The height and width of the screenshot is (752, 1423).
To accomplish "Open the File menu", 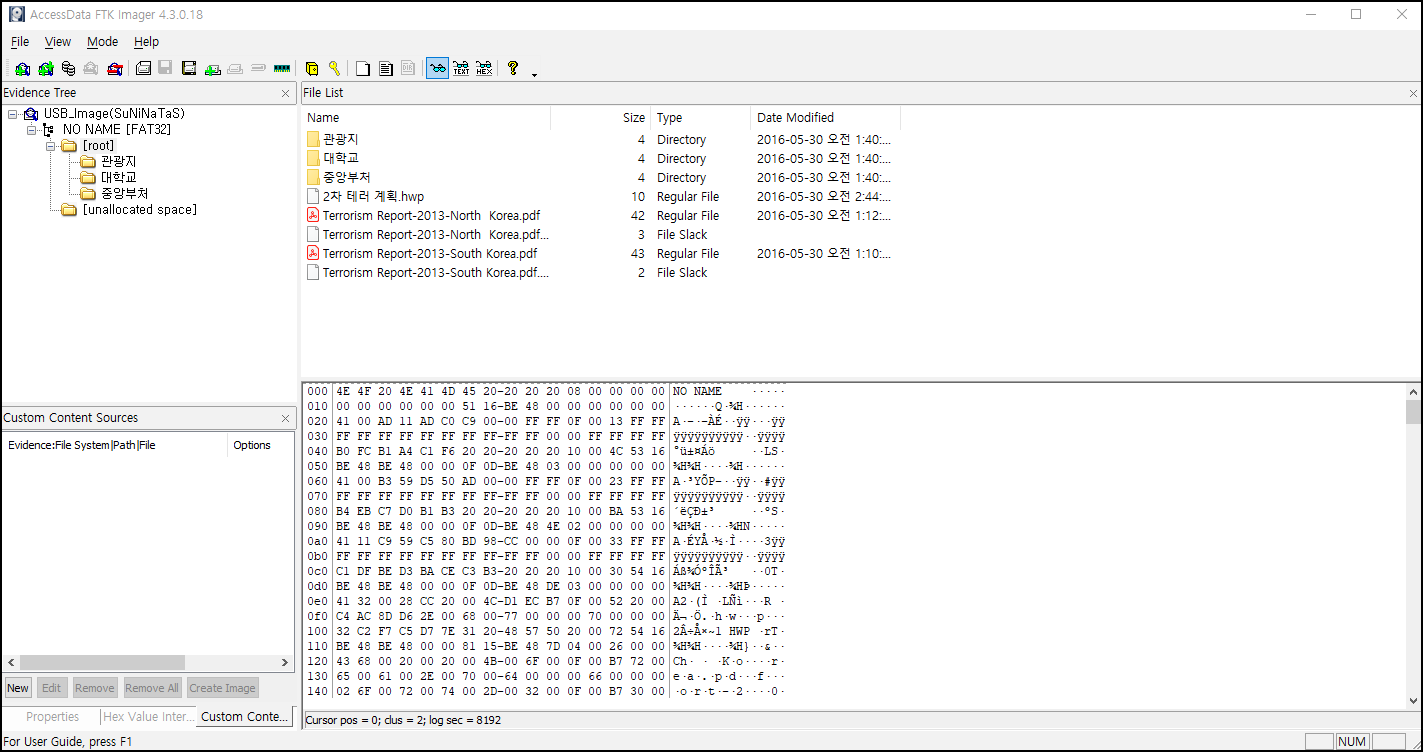I will 20,42.
